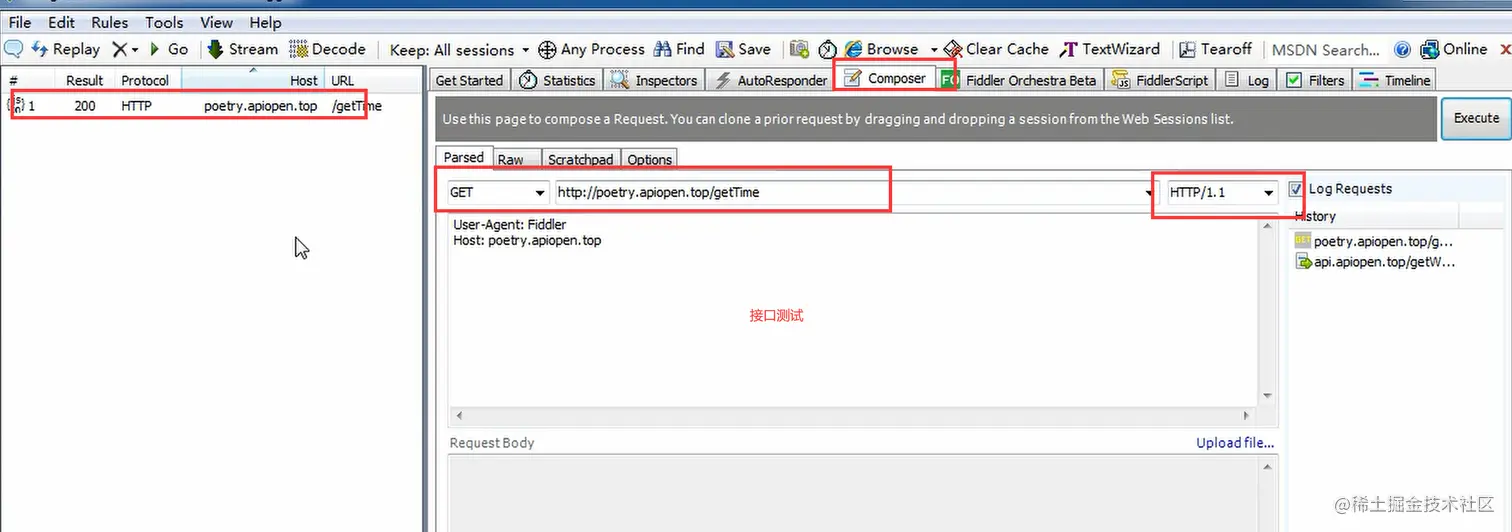Click the camera screenshot icon
This screenshot has width=1512, height=532.
click(799, 49)
